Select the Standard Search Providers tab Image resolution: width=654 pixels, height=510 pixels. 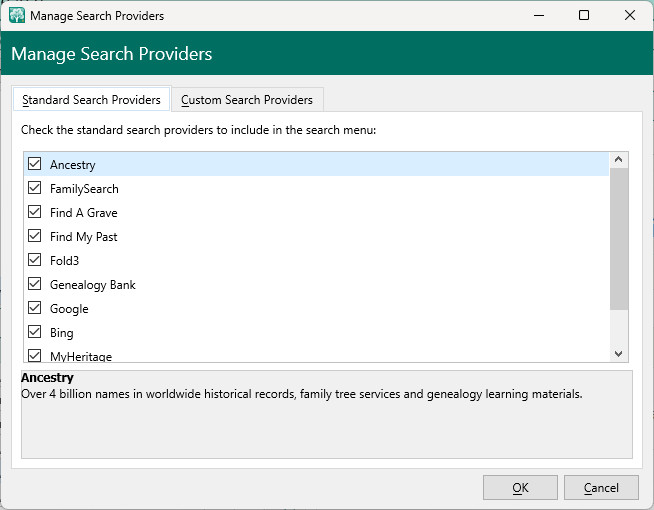tap(91, 100)
